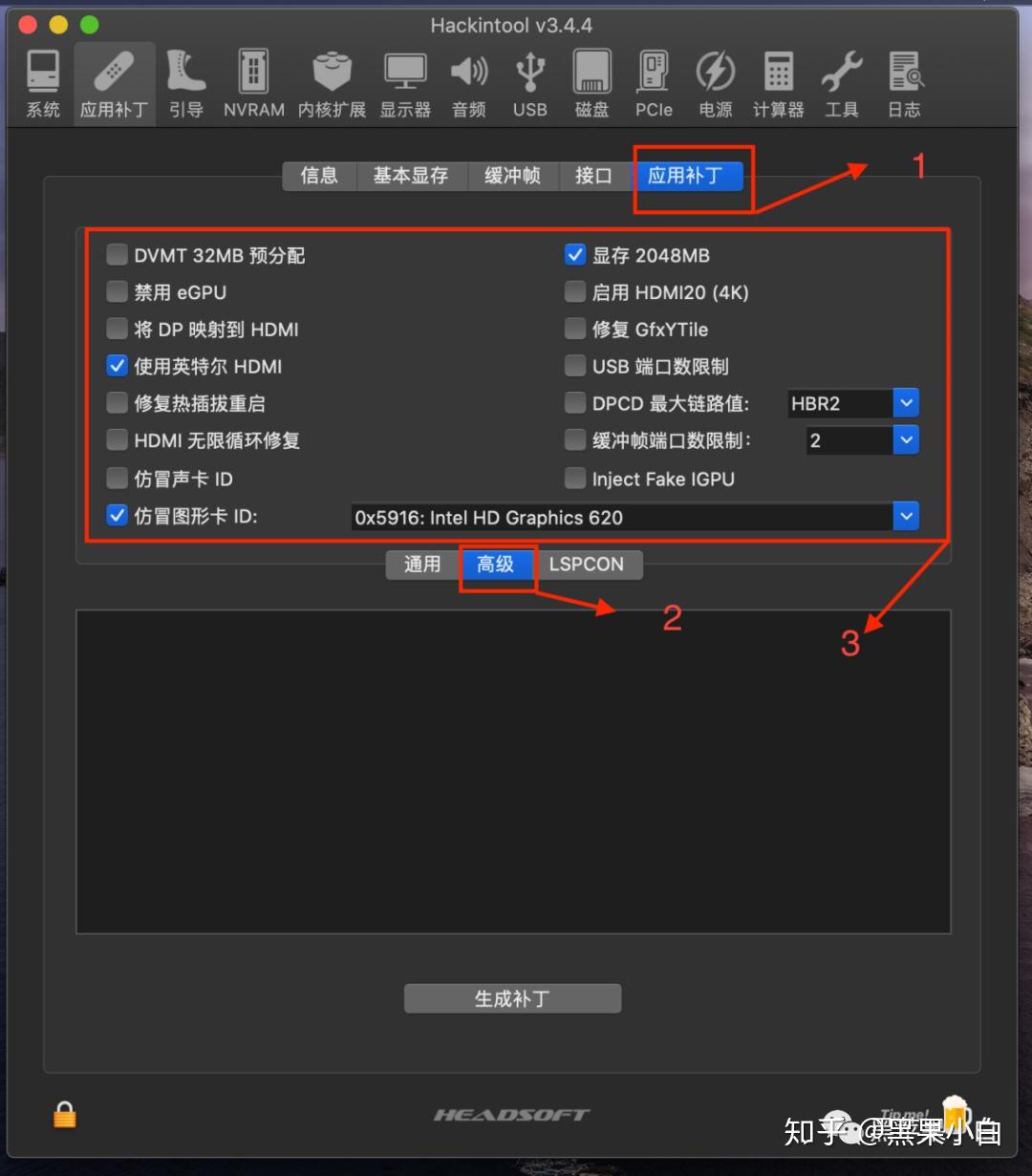Enable DVMT 32MB 预分配 checkbox
The width and height of the screenshot is (1032, 1176).
tap(117, 254)
